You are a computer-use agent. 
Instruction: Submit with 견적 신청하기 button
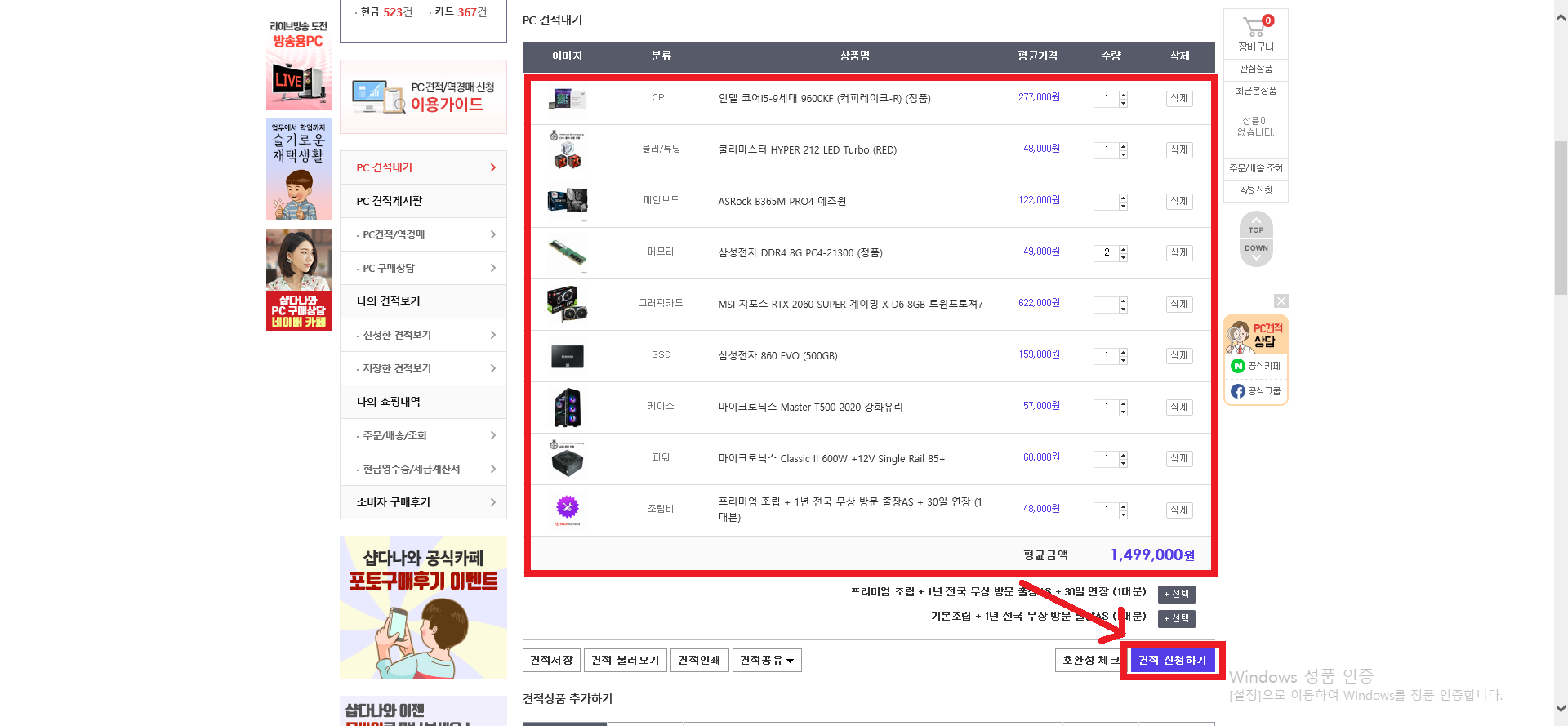[1172, 660]
